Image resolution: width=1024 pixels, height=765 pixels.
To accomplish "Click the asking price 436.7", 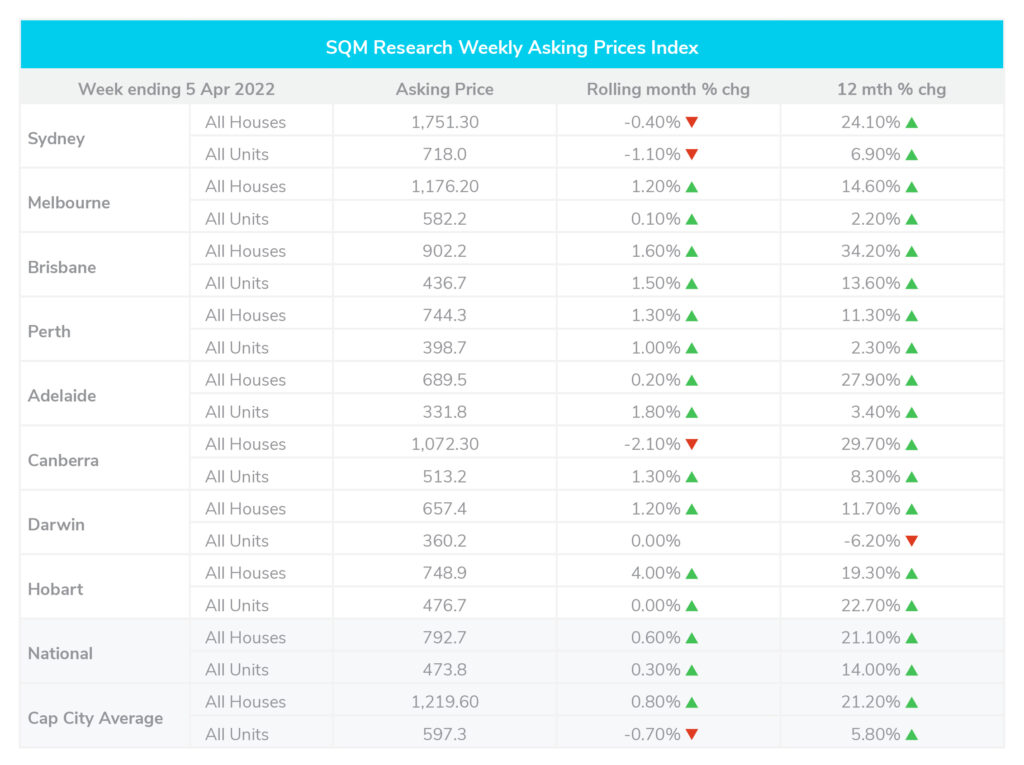I will (x=445, y=283).
